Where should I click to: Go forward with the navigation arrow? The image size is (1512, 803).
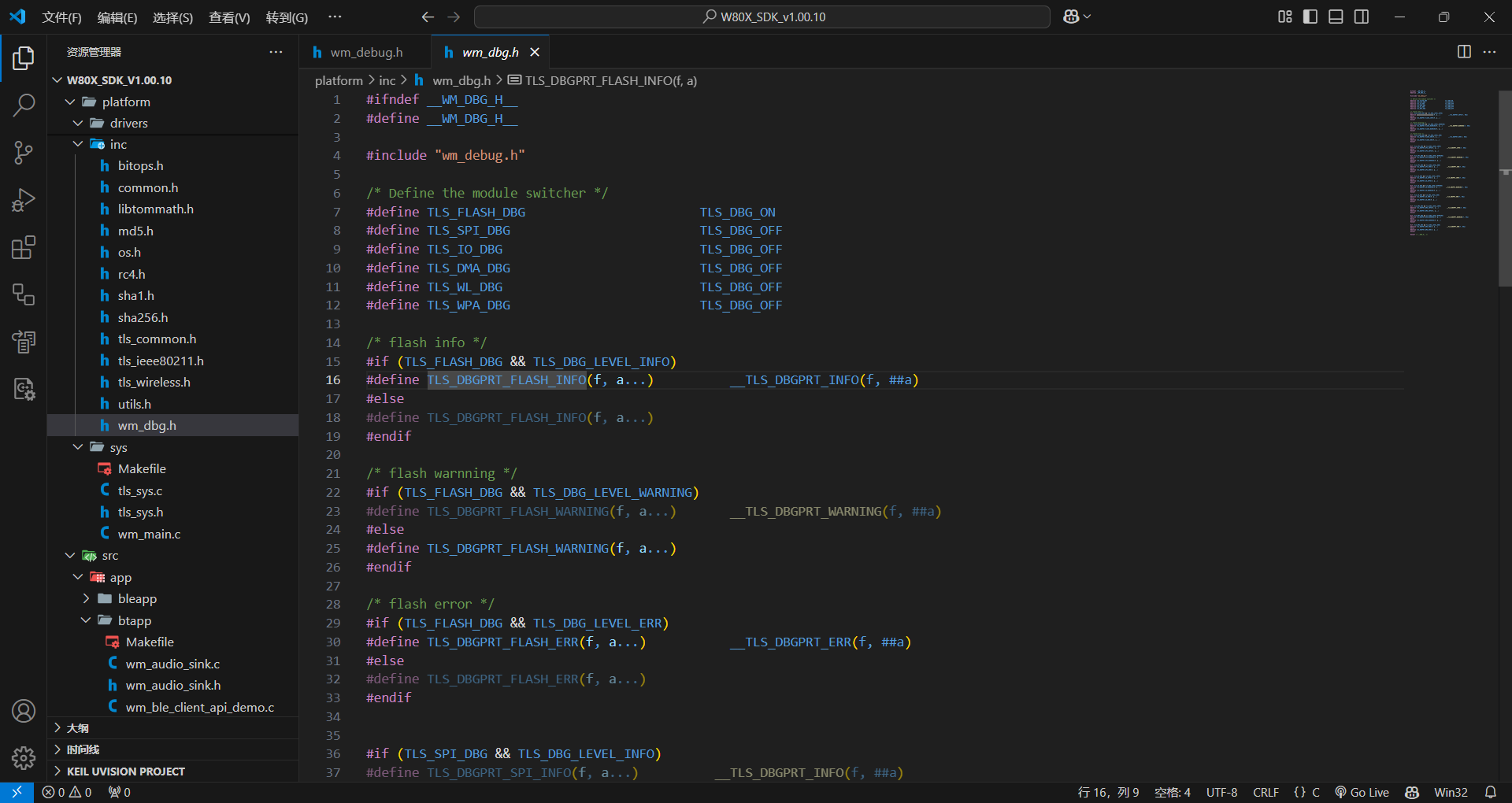(x=454, y=17)
